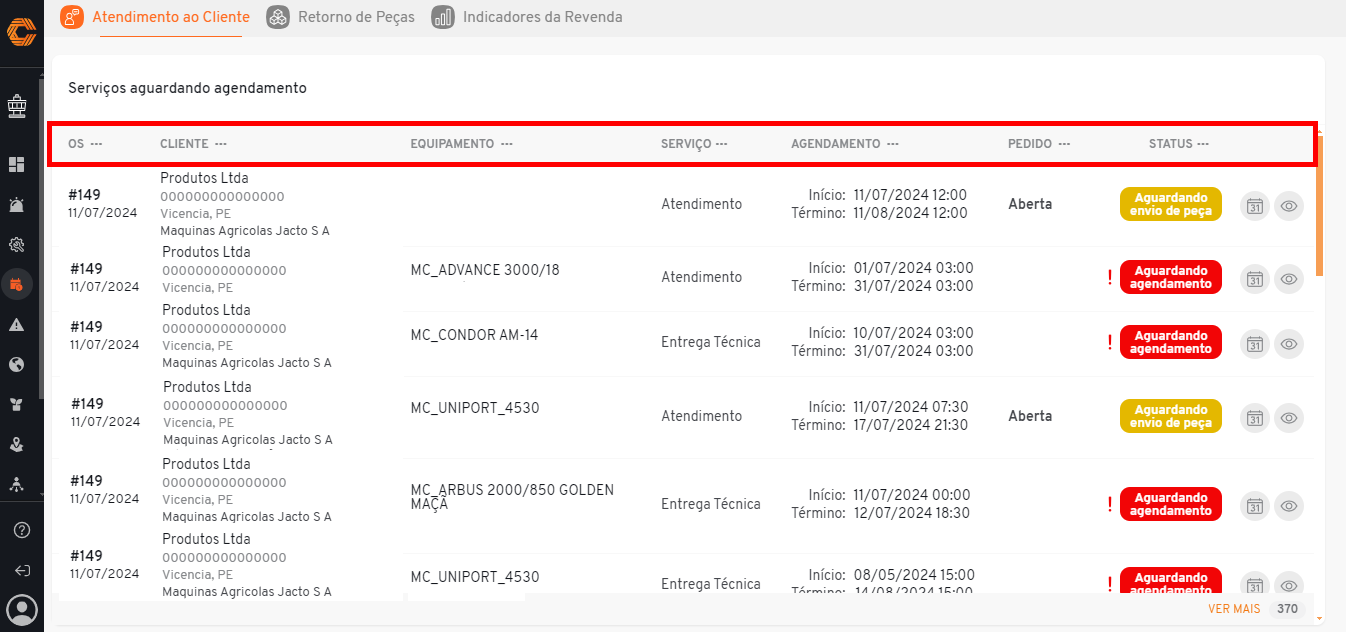View details eye icon for MC_ARBUS 2000/850
This screenshot has height=632, width=1346.
1289,506
